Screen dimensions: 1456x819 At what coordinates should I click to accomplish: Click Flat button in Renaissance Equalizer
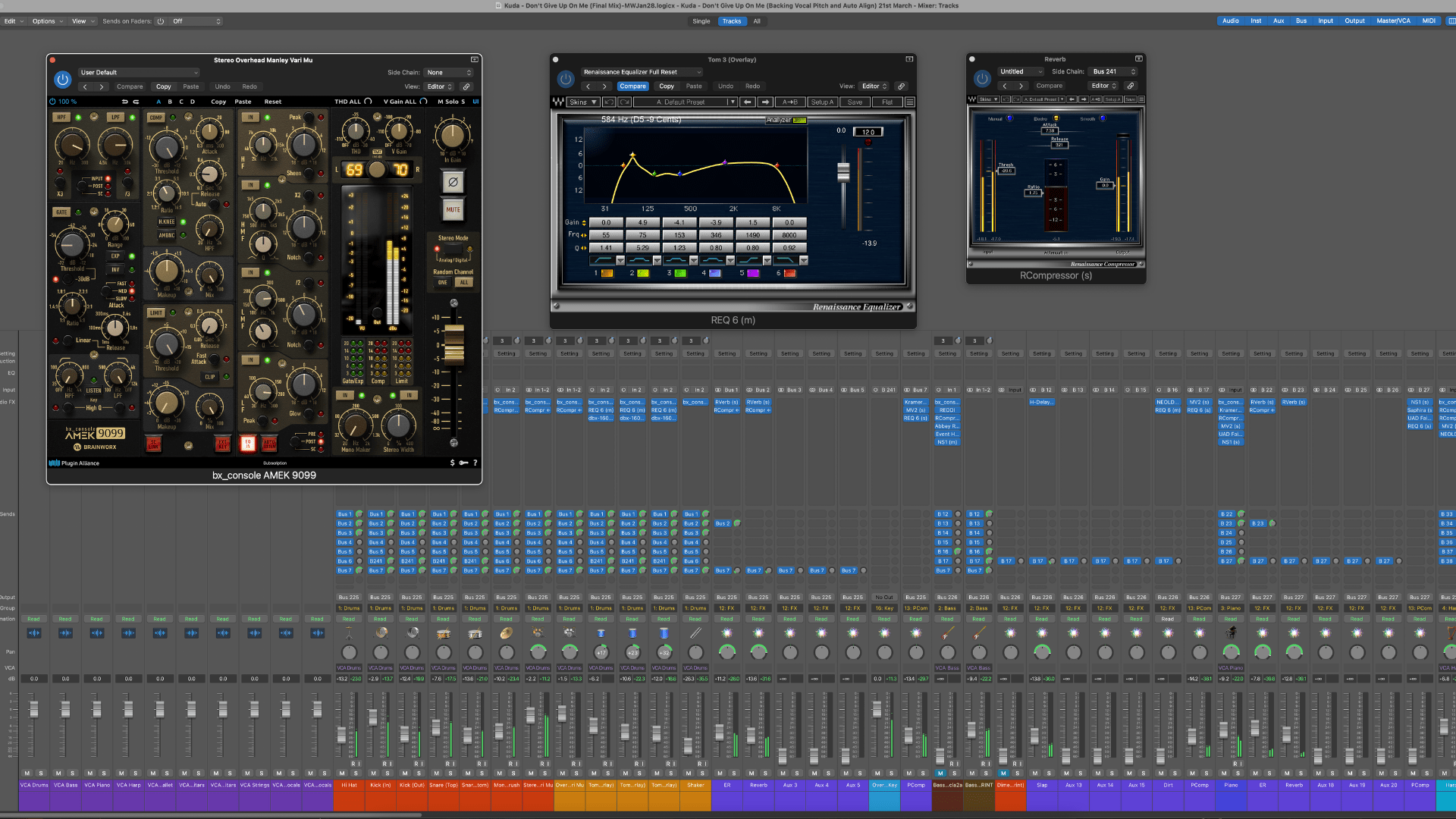click(x=886, y=102)
